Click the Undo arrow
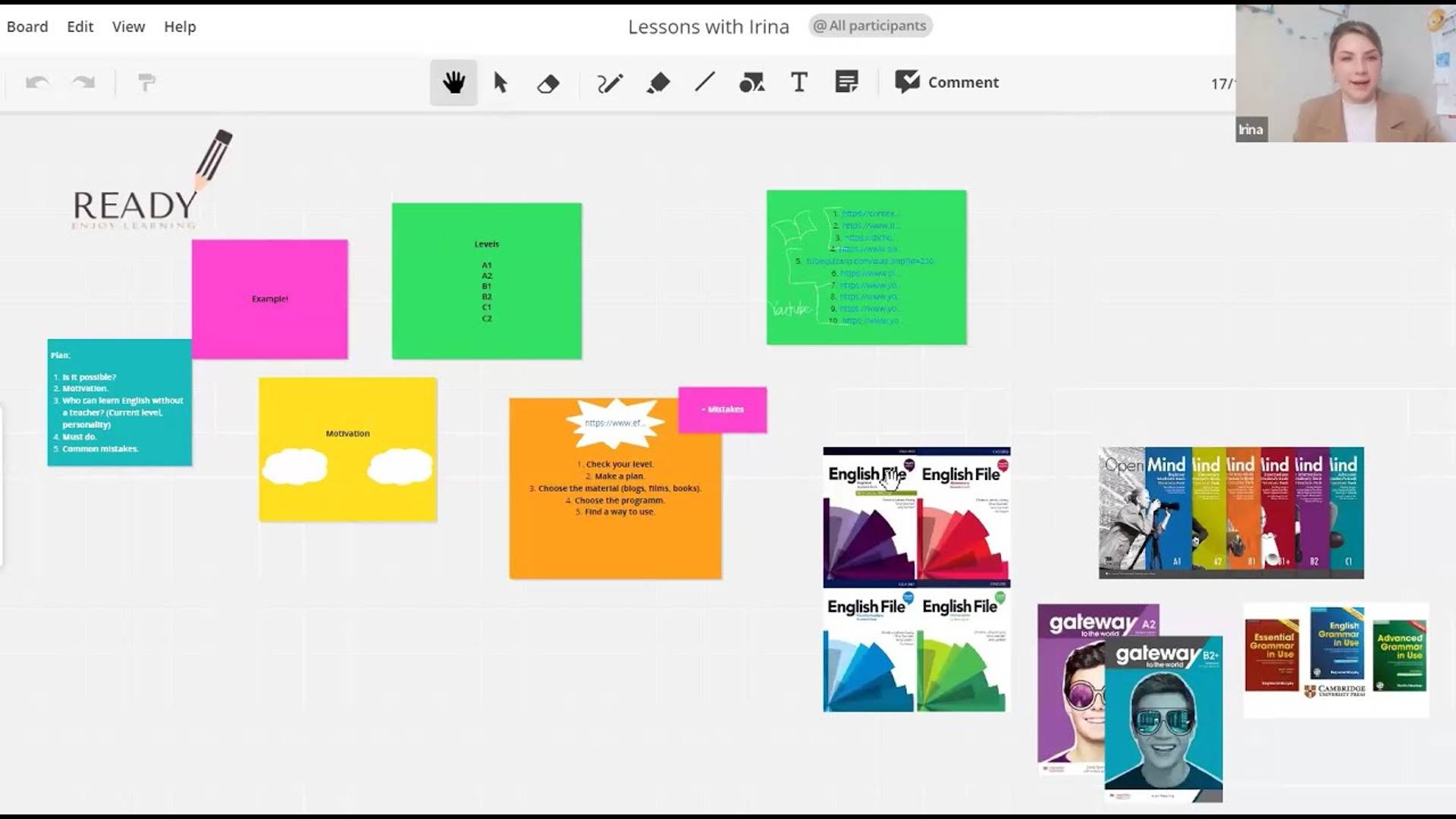 [x=37, y=82]
